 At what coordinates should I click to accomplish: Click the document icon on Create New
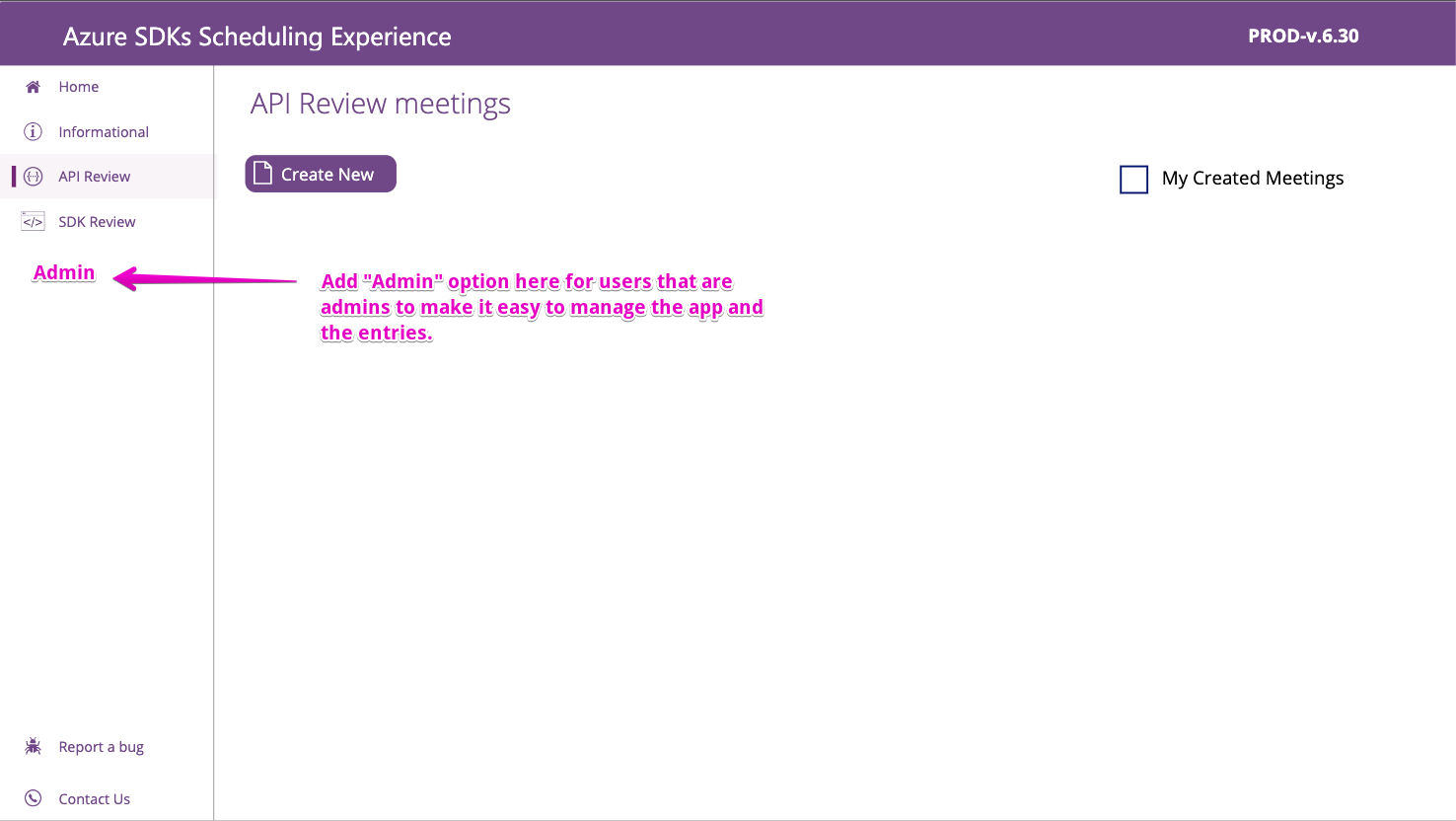pyautogui.click(x=262, y=174)
